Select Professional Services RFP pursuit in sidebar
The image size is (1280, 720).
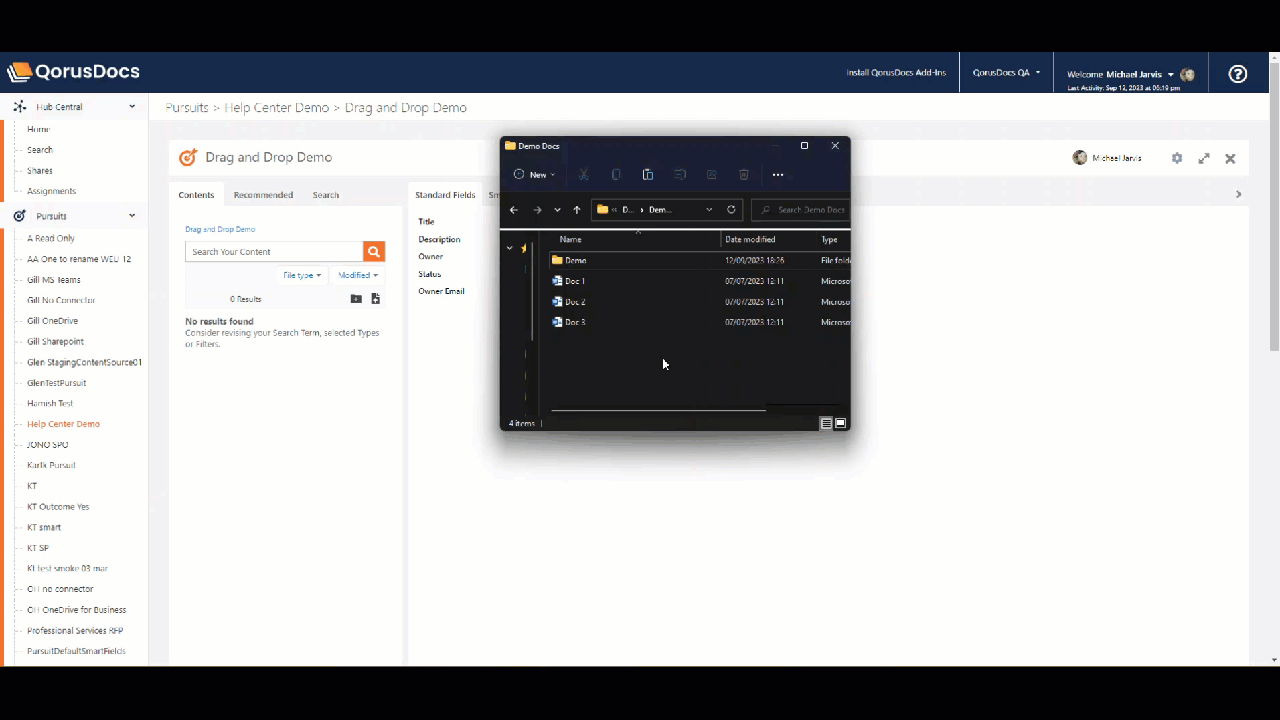(75, 631)
